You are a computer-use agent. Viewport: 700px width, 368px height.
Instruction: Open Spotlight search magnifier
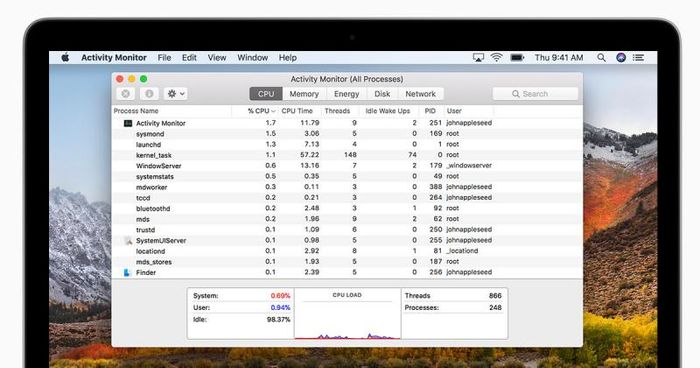click(x=601, y=58)
